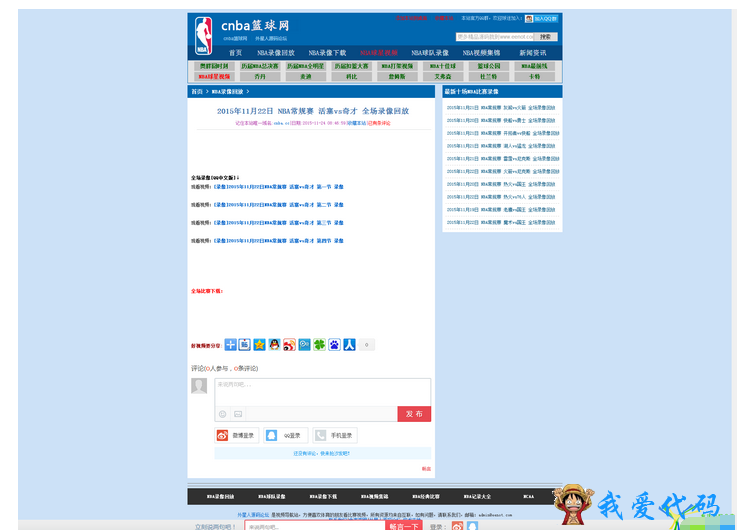This screenshot has height=530, width=737.
Task: Open the emoji picker in the comment box
Action: 223,414
